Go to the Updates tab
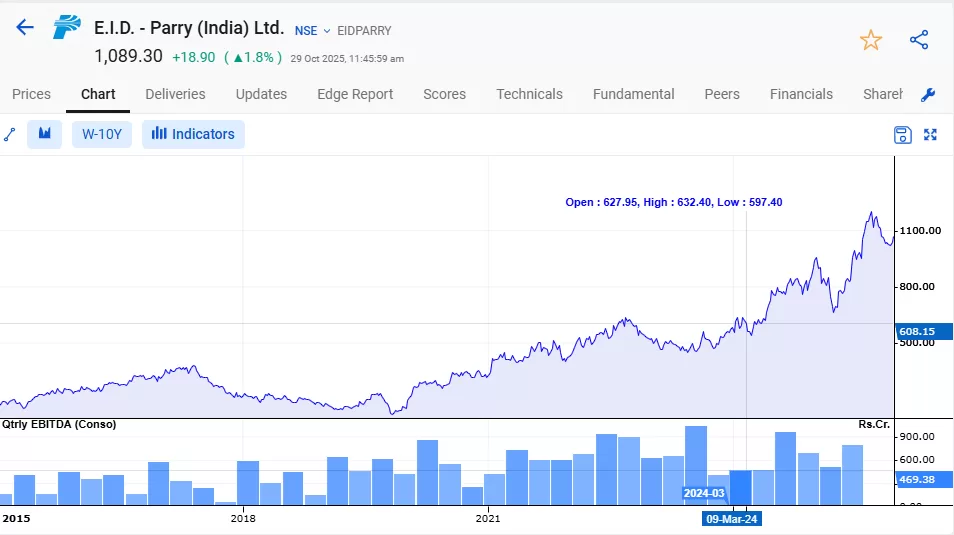The width and height of the screenshot is (954, 535). [261, 94]
